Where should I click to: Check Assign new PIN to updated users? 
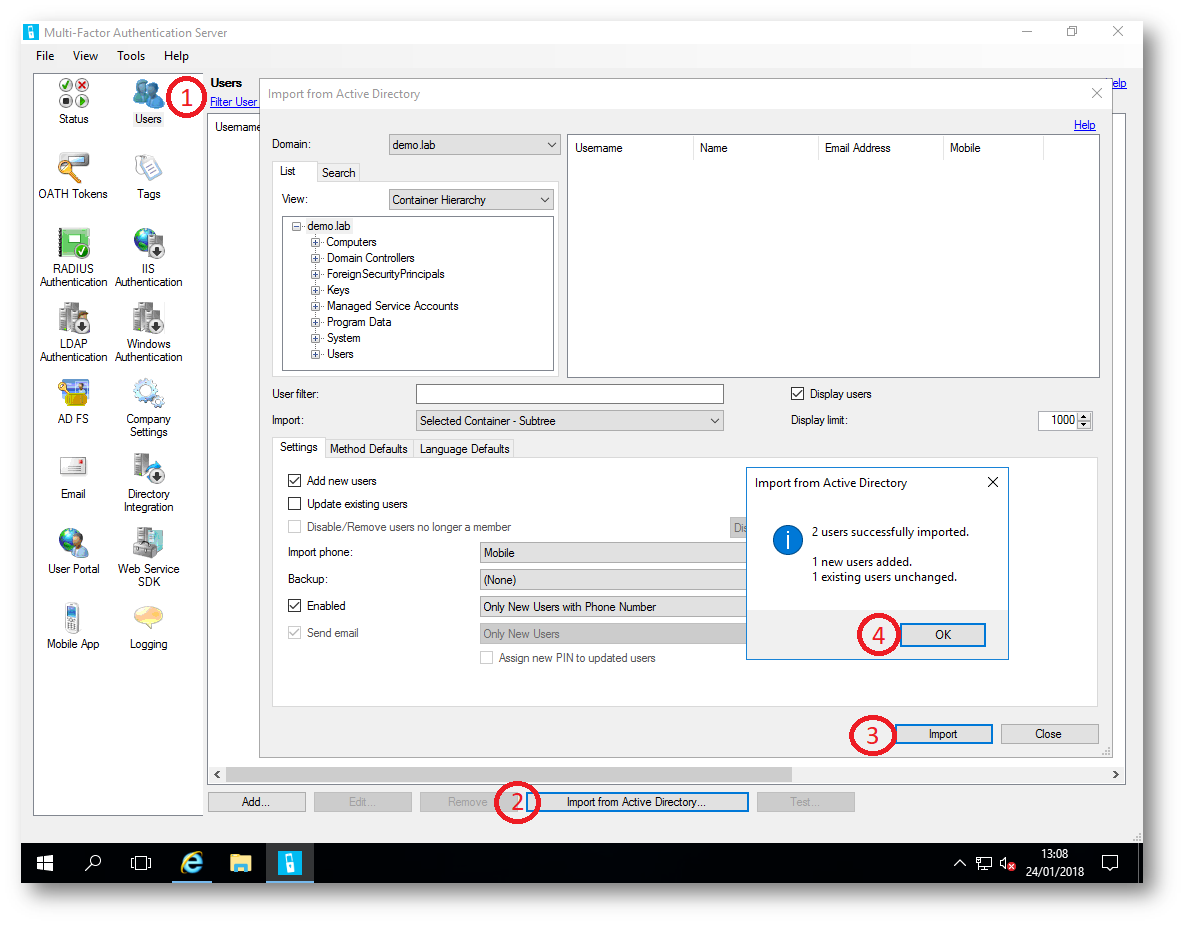tap(487, 657)
